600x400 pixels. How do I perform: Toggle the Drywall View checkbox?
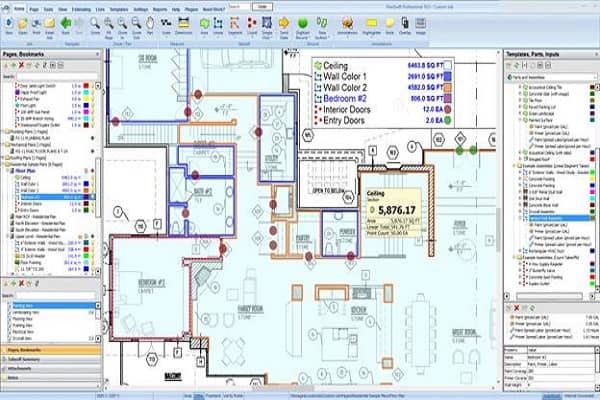(10, 338)
